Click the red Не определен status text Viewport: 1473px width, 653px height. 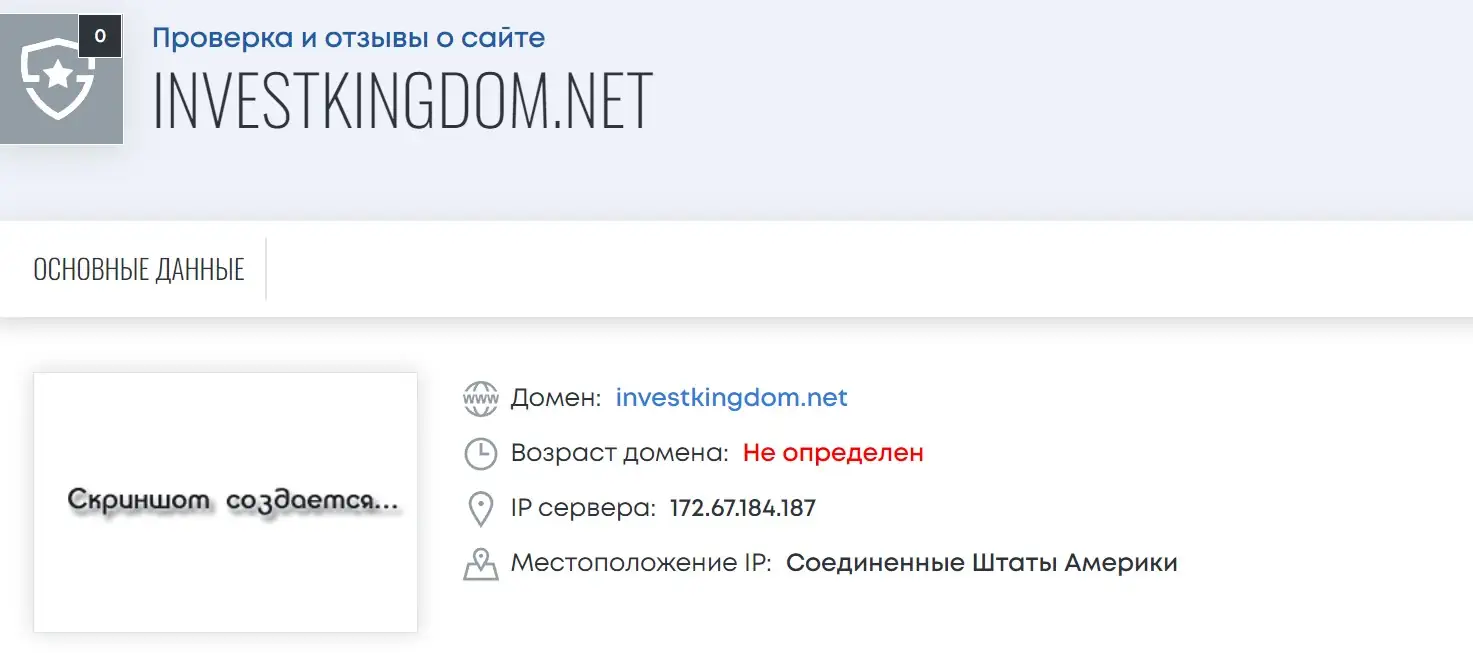(x=833, y=453)
